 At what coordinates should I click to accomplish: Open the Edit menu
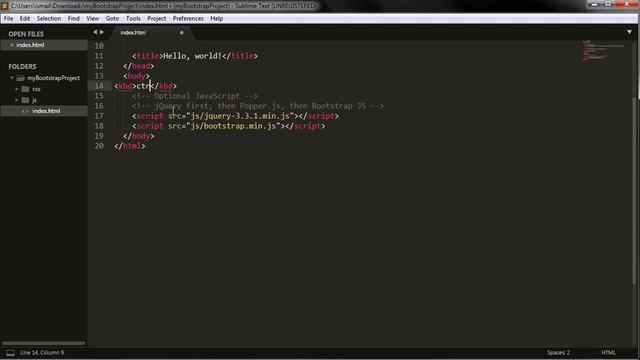pos(25,18)
